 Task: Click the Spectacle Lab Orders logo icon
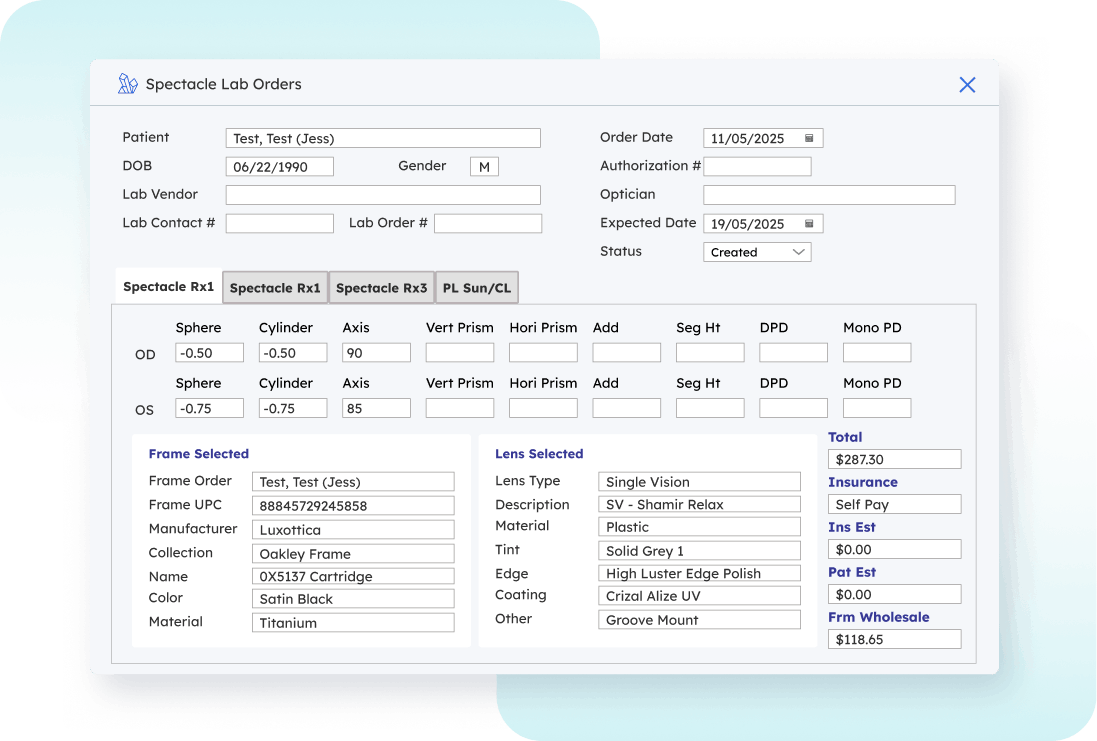click(x=128, y=84)
